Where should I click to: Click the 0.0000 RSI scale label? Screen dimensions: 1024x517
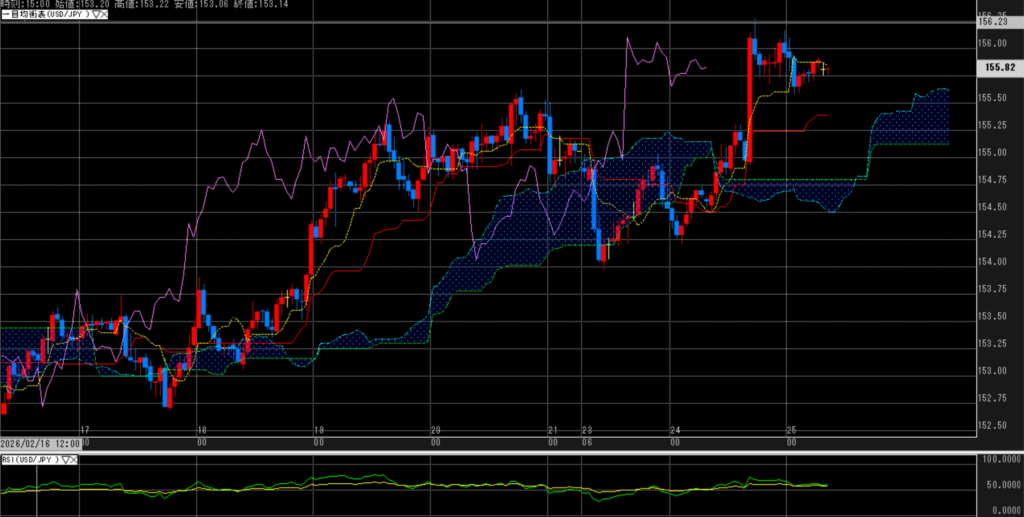click(x=1001, y=510)
